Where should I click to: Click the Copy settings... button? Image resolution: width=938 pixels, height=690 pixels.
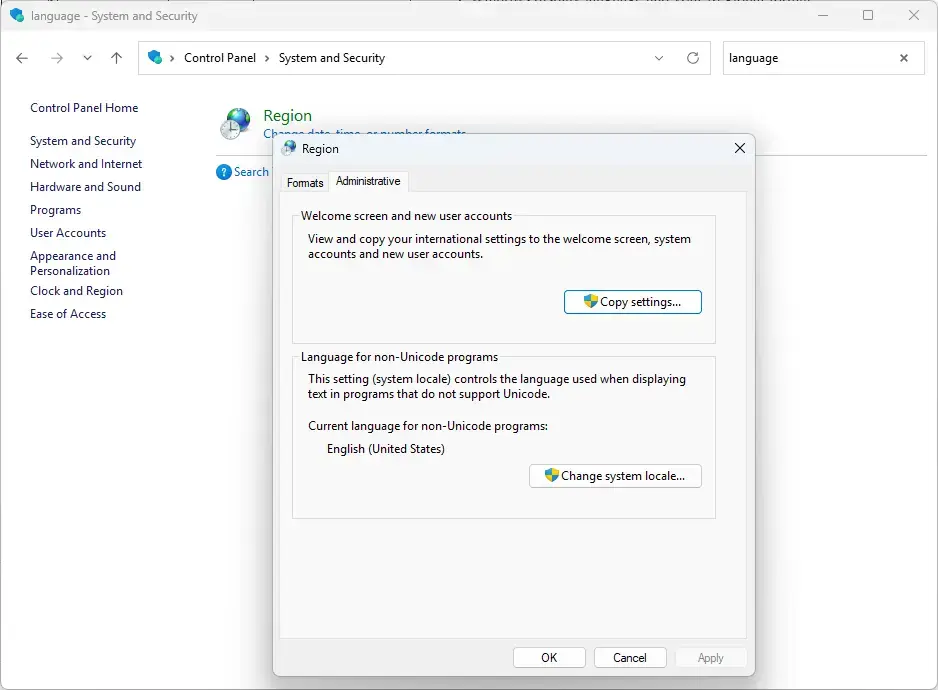(x=633, y=302)
